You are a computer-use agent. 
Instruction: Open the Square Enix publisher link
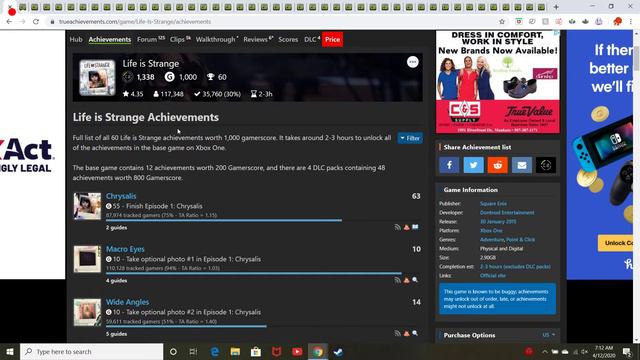[493, 203]
